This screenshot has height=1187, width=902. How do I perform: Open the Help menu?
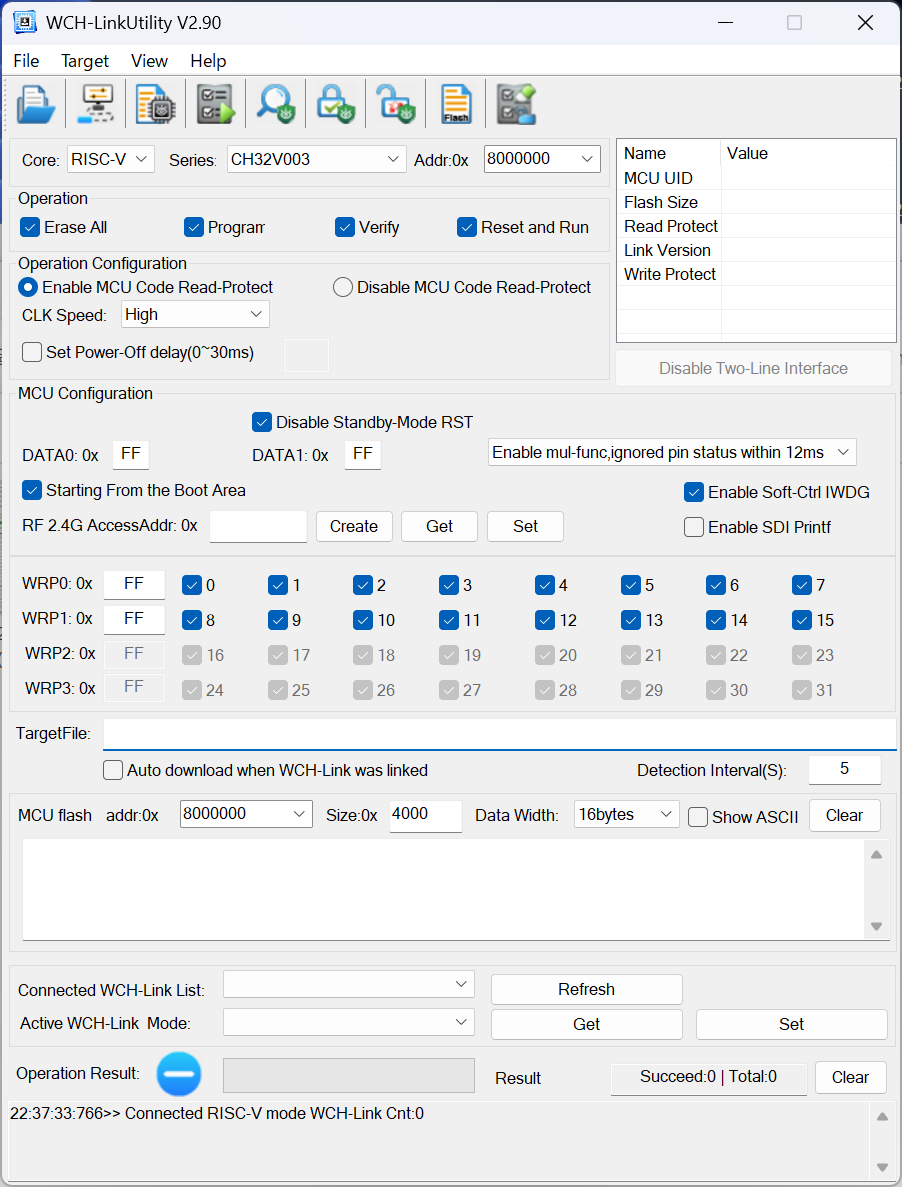tap(208, 61)
